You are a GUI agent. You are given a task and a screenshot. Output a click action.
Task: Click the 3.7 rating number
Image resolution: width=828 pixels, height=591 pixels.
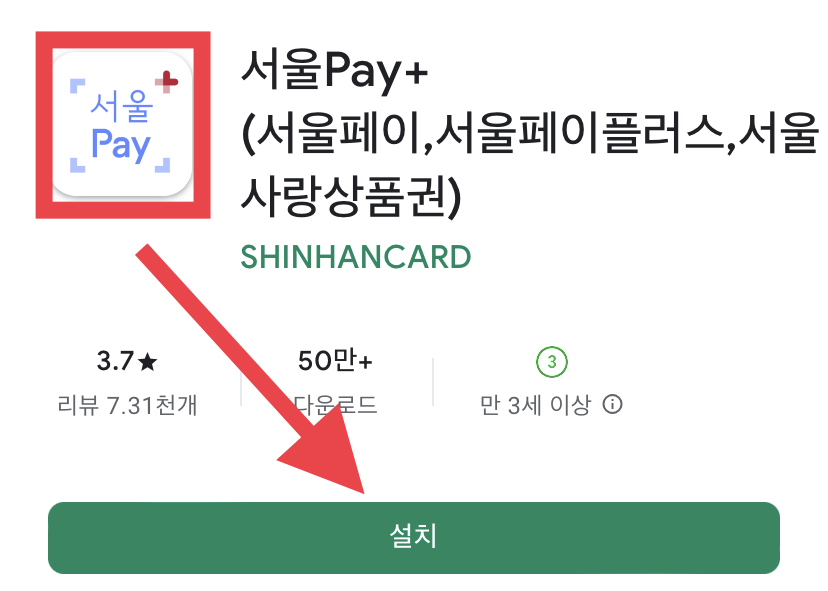click(x=115, y=362)
